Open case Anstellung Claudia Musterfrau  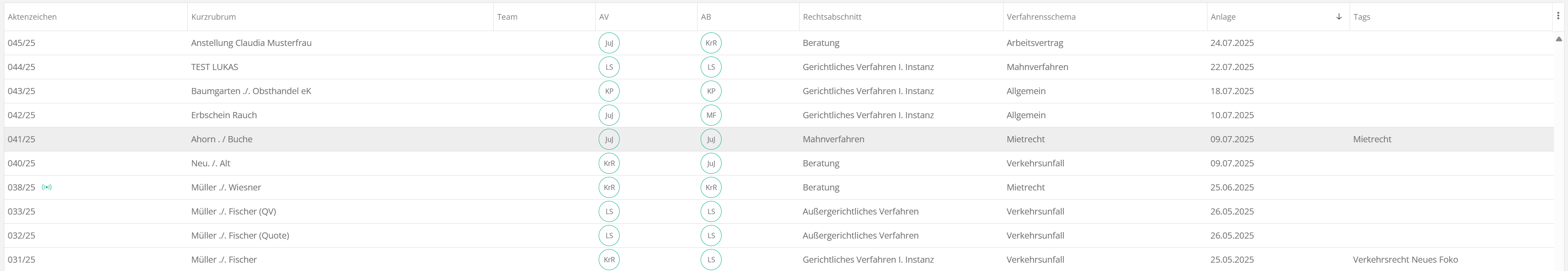(251, 43)
